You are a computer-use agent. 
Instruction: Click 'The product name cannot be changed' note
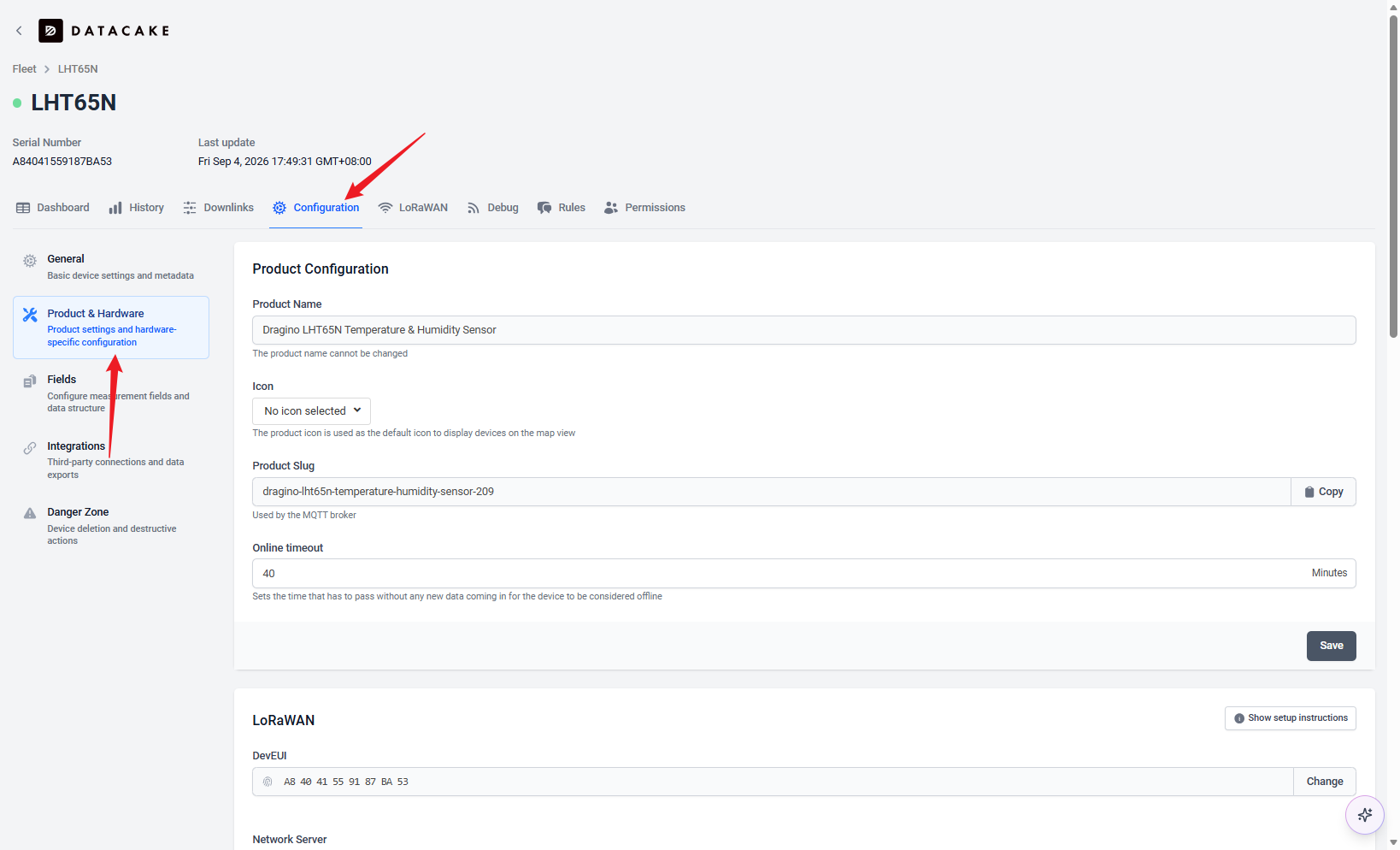coord(330,353)
